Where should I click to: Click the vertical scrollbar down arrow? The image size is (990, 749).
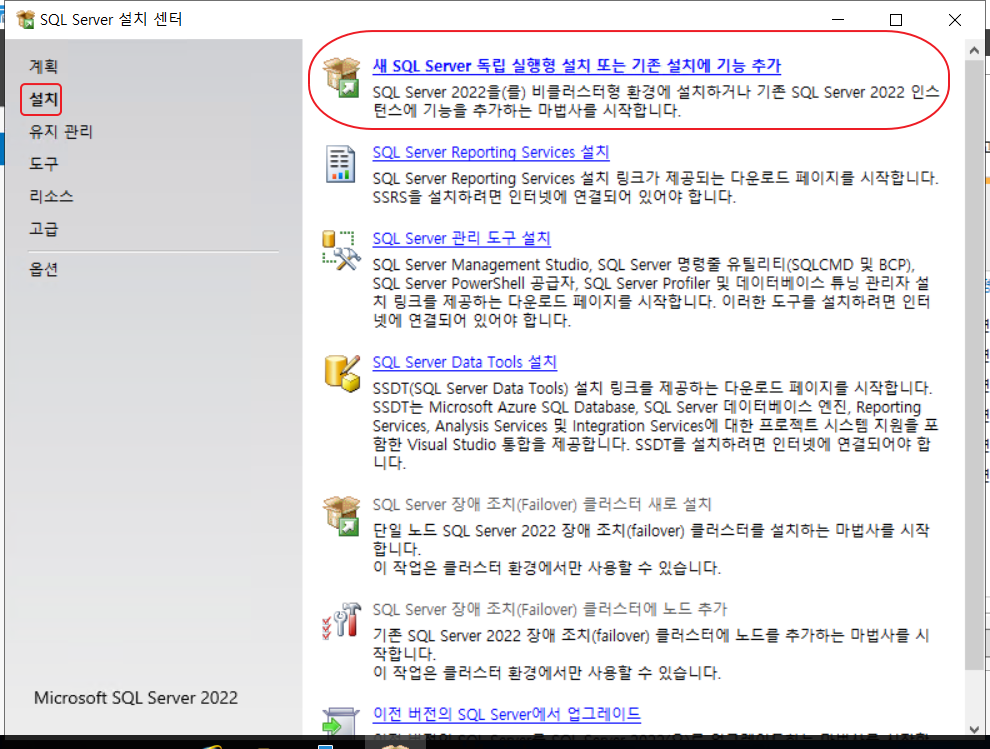pyautogui.click(x=974, y=729)
